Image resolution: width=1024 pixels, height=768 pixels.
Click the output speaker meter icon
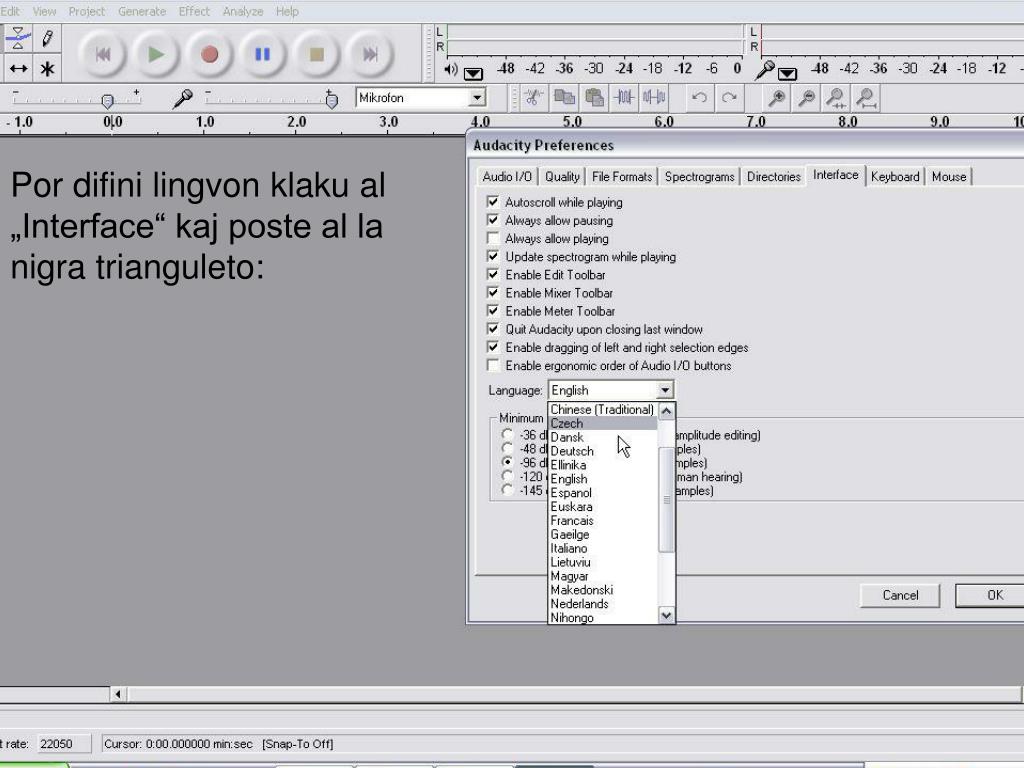pyautogui.click(x=451, y=69)
